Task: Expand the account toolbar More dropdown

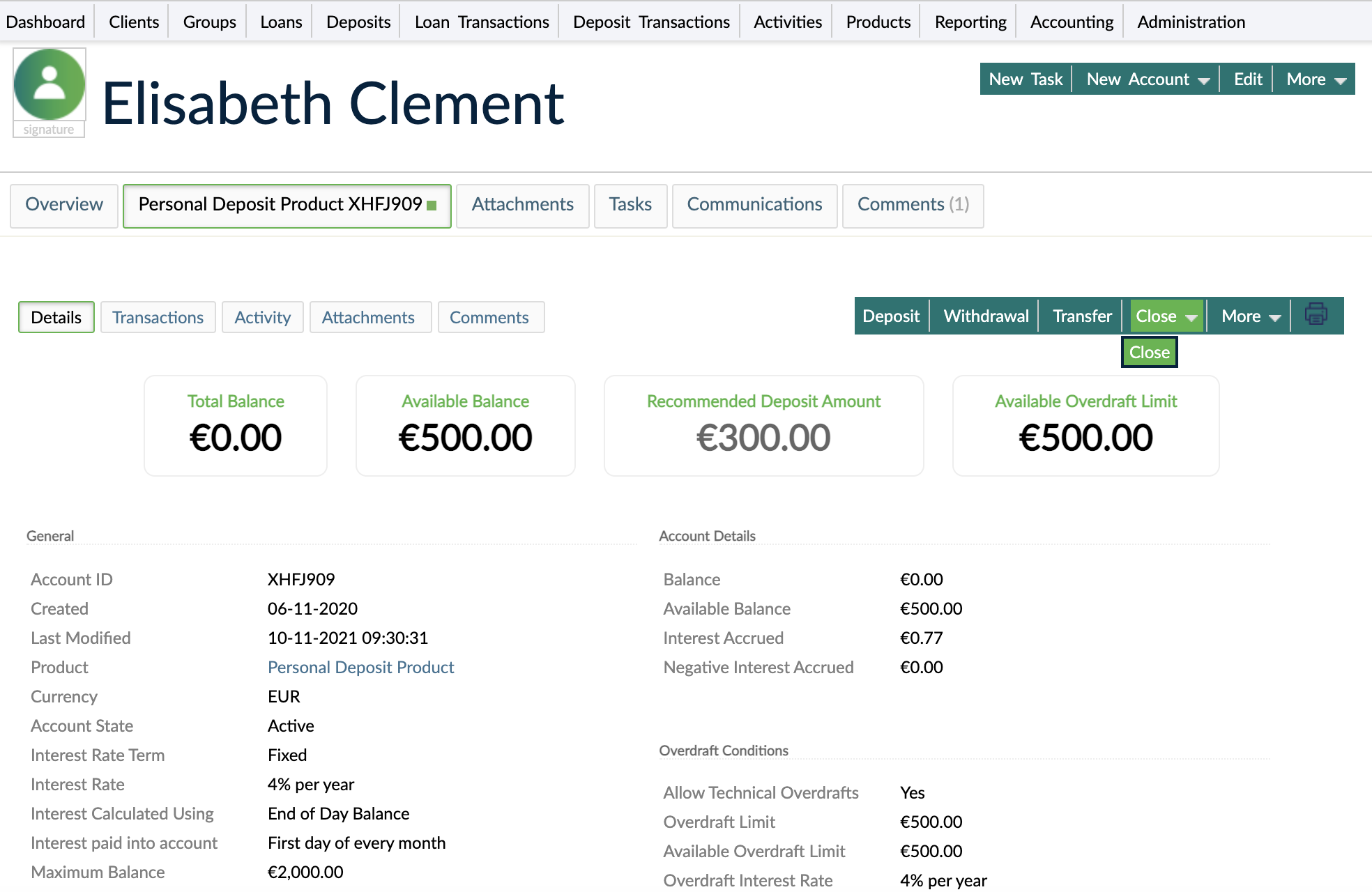Action: pos(1250,316)
